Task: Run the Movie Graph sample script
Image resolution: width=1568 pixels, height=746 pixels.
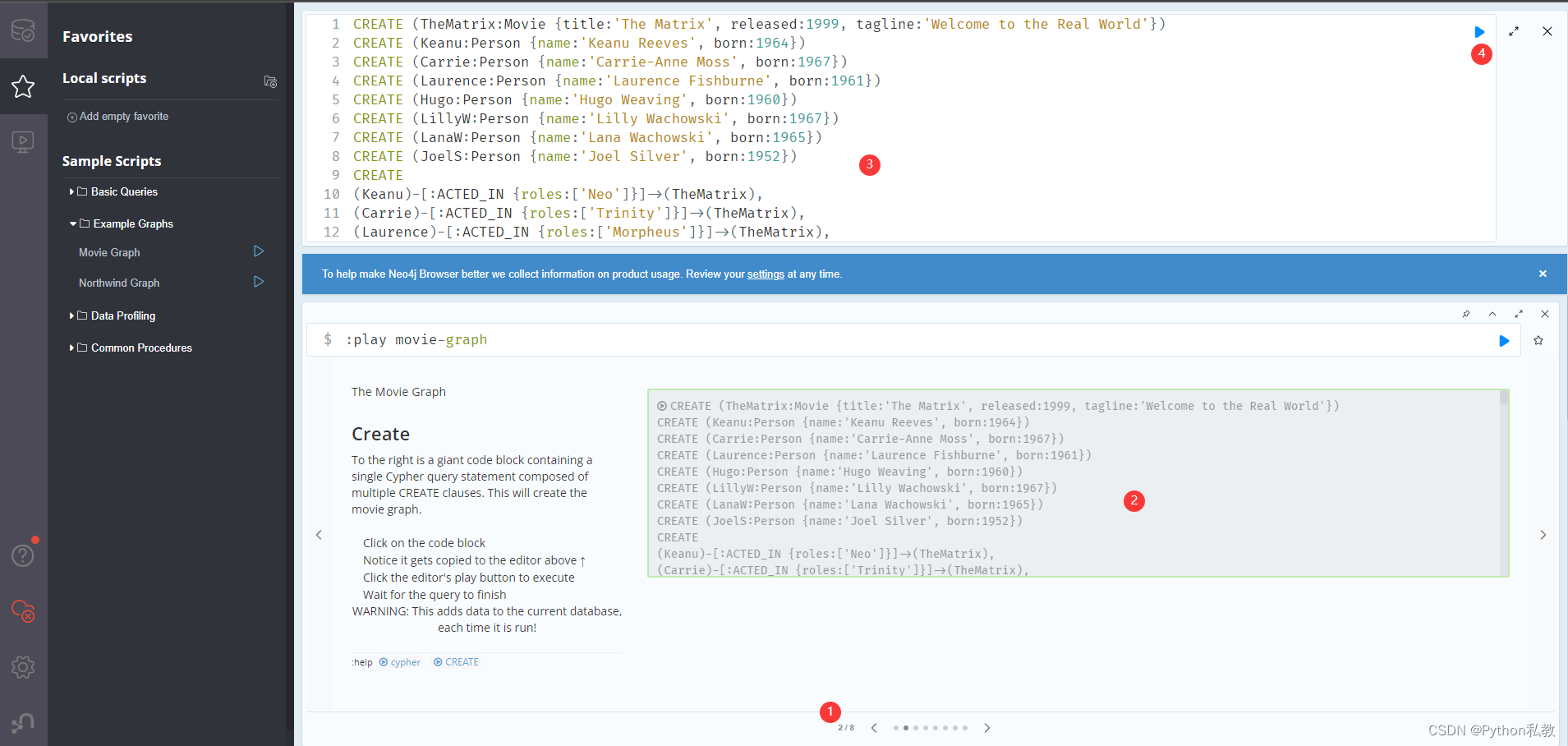Action: pyautogui.click(x=259, y=251)
